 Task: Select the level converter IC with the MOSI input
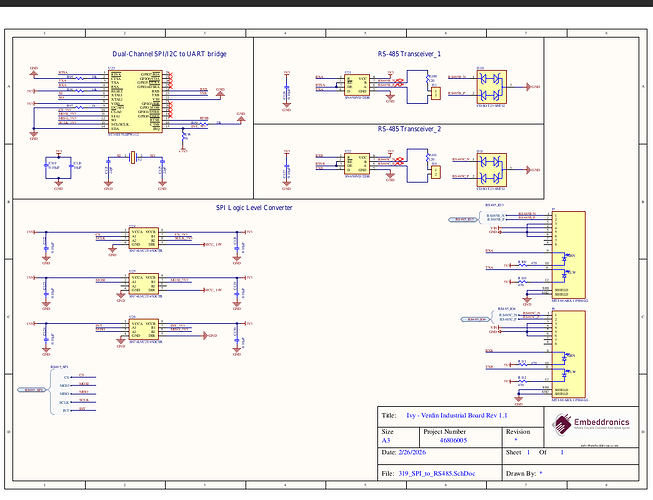pos(144,284)
